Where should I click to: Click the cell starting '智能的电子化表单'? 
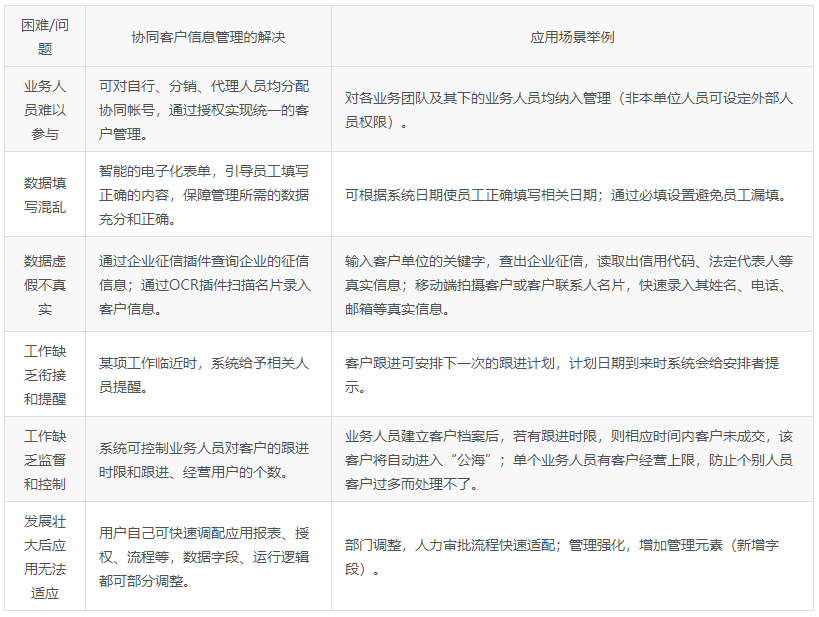pos(208,194)
